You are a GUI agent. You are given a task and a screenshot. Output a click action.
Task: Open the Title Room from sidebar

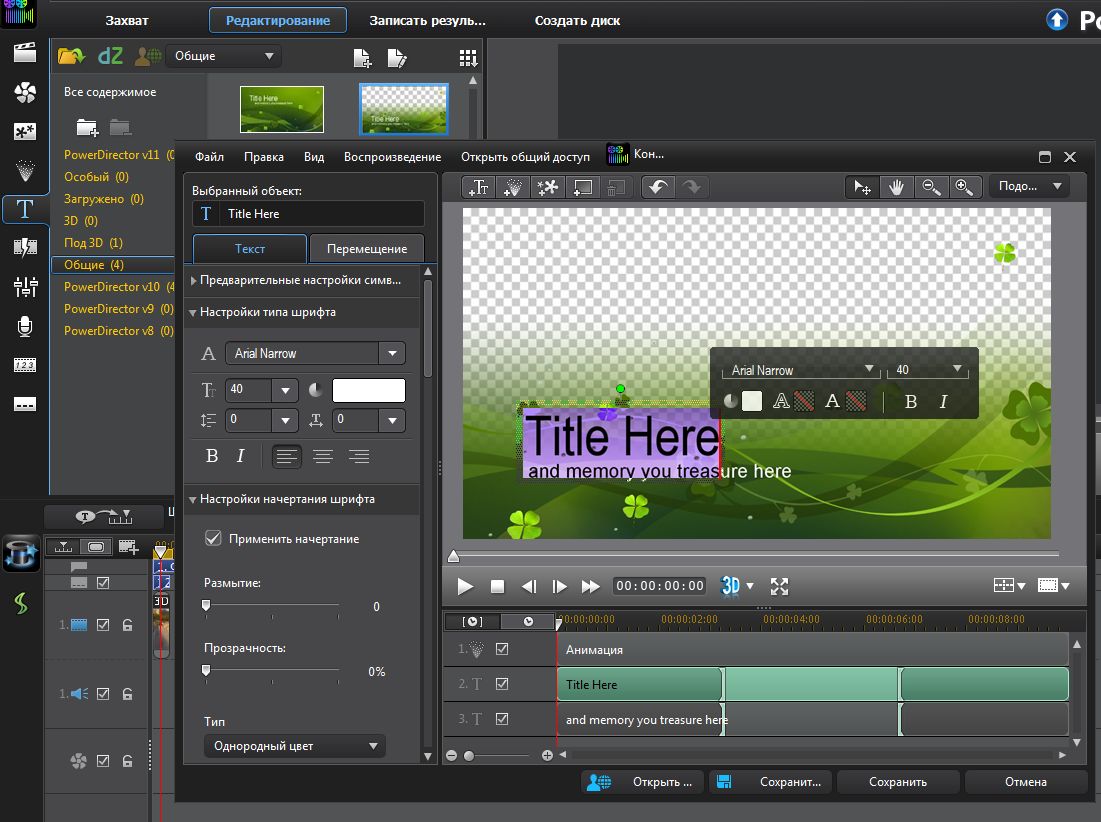(x=25, y=209)
